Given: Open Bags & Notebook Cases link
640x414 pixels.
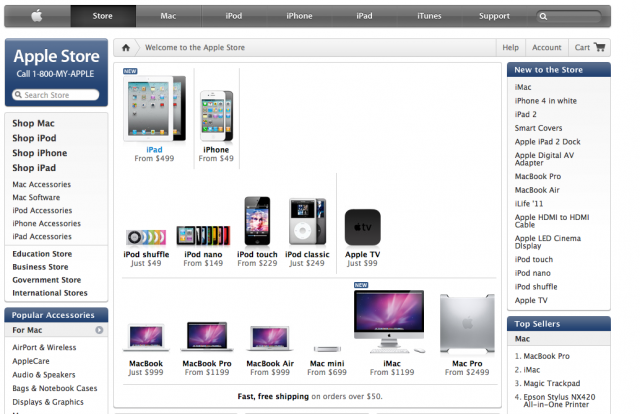Looking at the screenshot, I should pyautogui.click(x=55, y=388).
